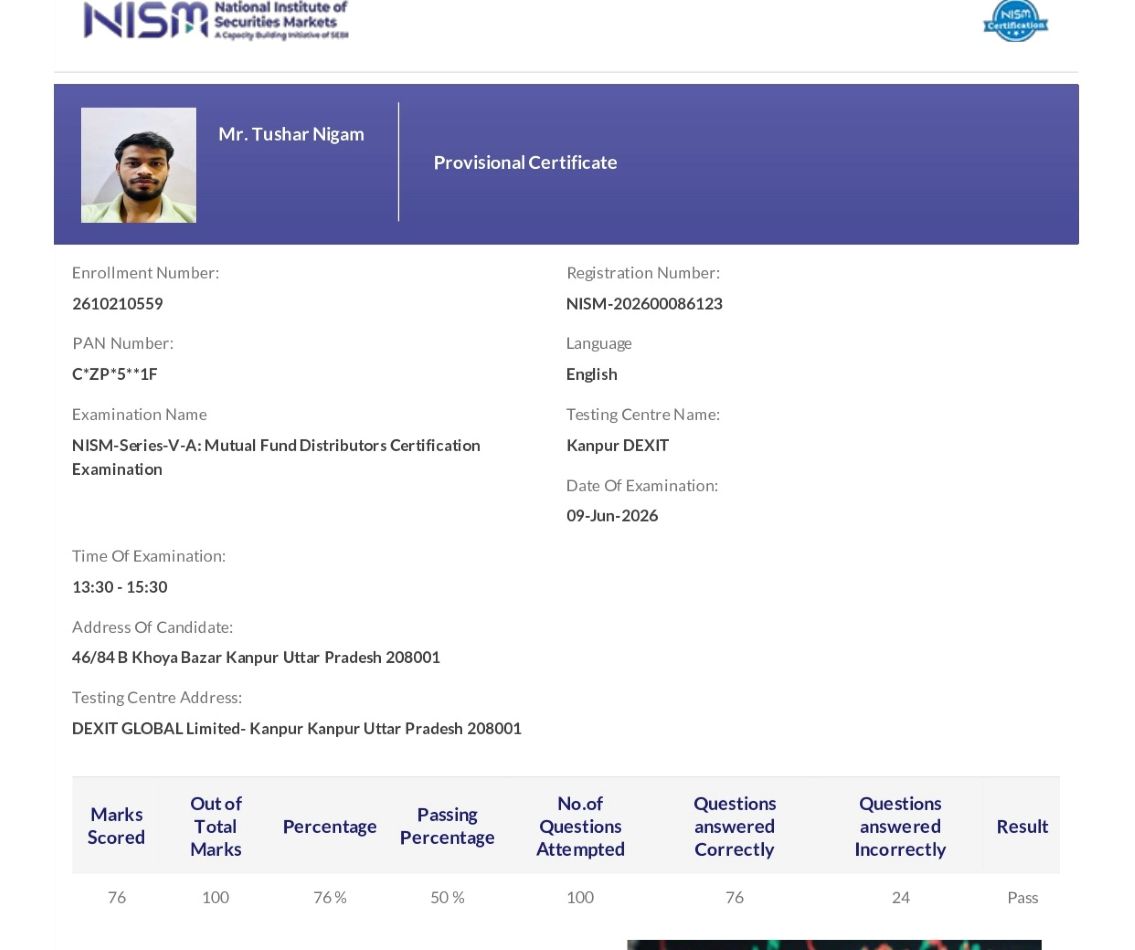Click the Passing Percentage column header

[x=447, y=826]
